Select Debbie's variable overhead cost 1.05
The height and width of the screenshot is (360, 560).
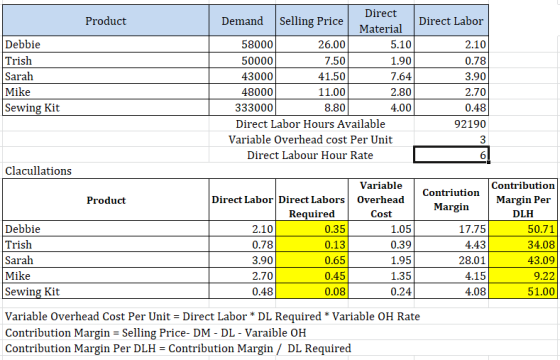tap(381, 229)
